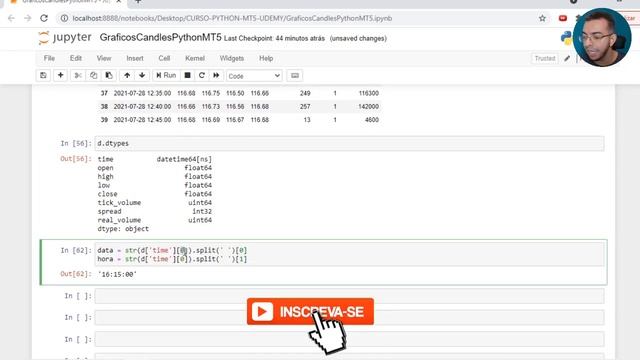Viewport: 640px width, 360px height.
Task: Move selected cell up arrow
Action: (x=127, y=76)
